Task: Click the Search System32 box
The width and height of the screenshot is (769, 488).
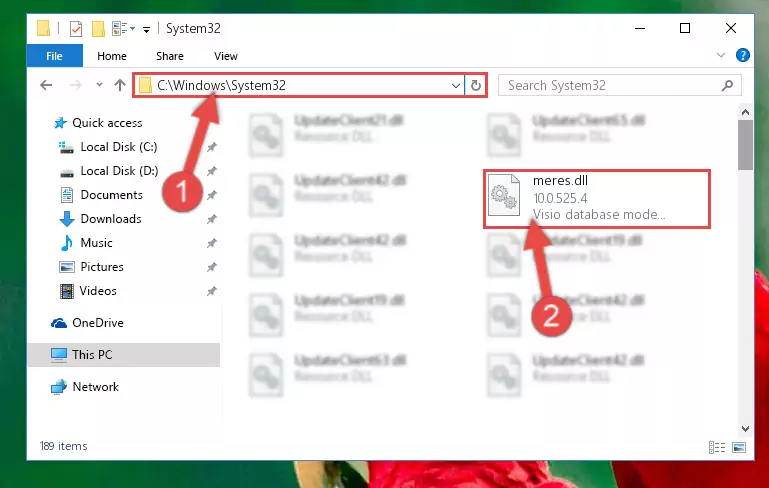Action: coord(619,85)
